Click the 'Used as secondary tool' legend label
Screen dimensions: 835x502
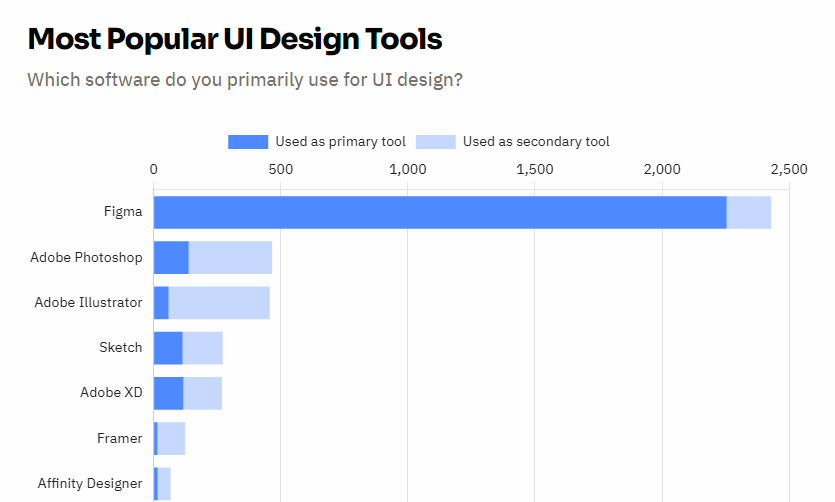(536, 142)
